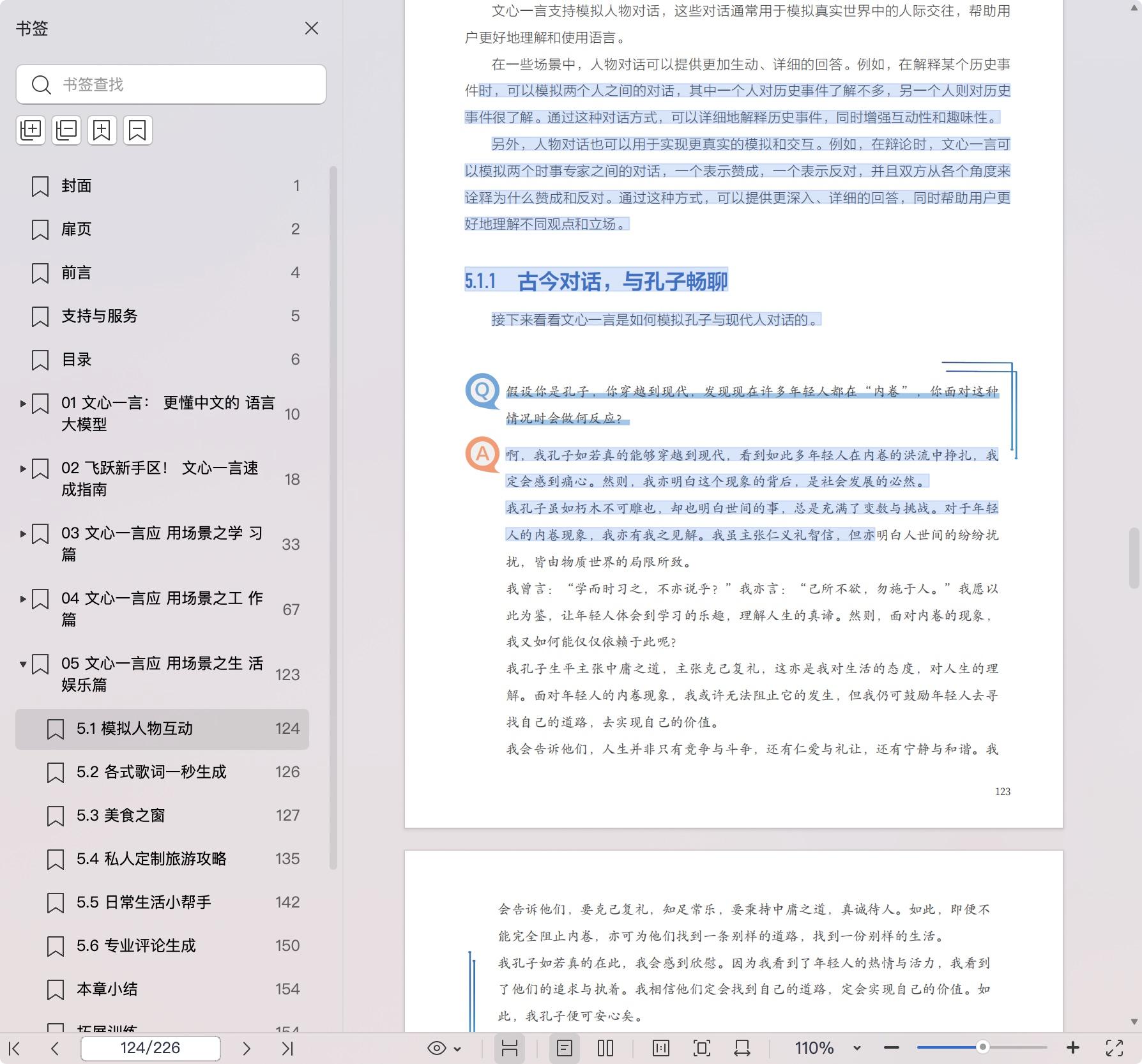Open the eye view mode dropdown arrow
Screen dimensions: 1142x1064
457,1049
